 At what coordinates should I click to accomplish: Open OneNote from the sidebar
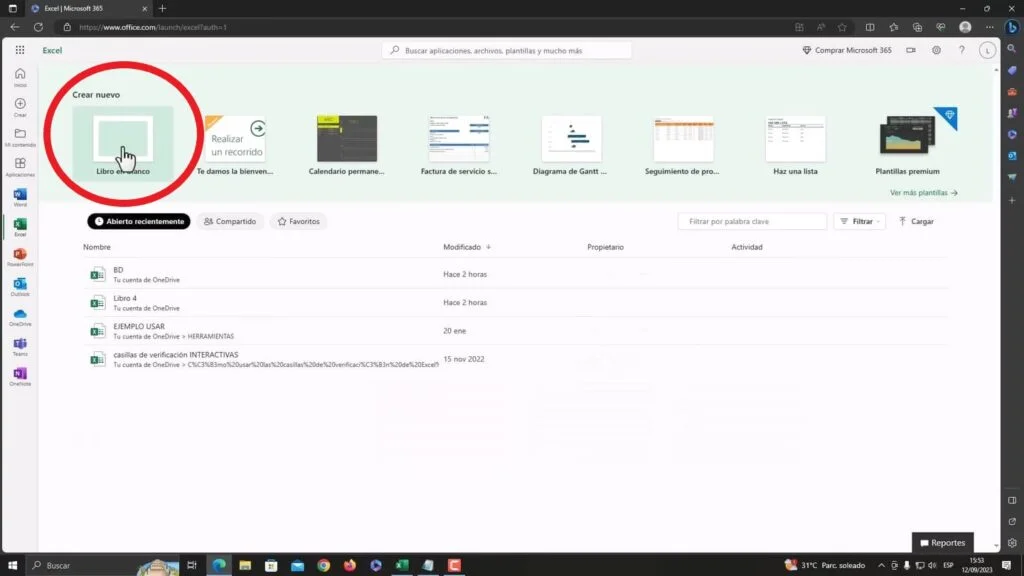point(20,376)
